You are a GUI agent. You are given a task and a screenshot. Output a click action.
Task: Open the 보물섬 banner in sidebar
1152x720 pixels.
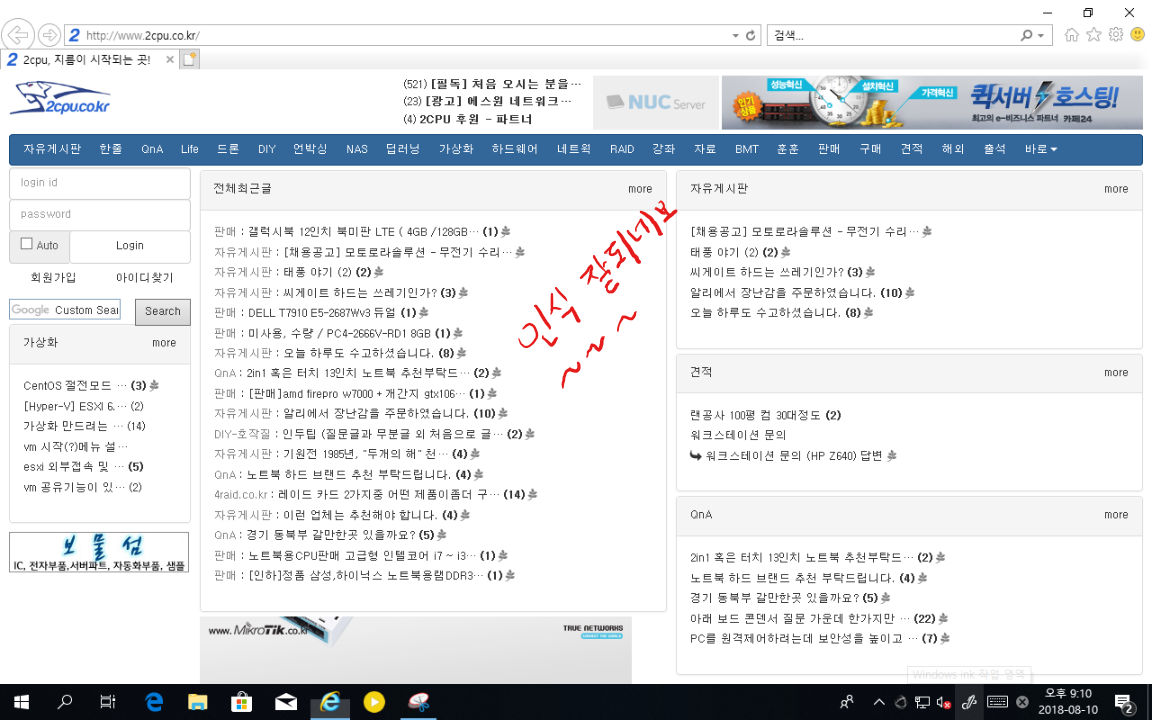(x=99, y=552)
